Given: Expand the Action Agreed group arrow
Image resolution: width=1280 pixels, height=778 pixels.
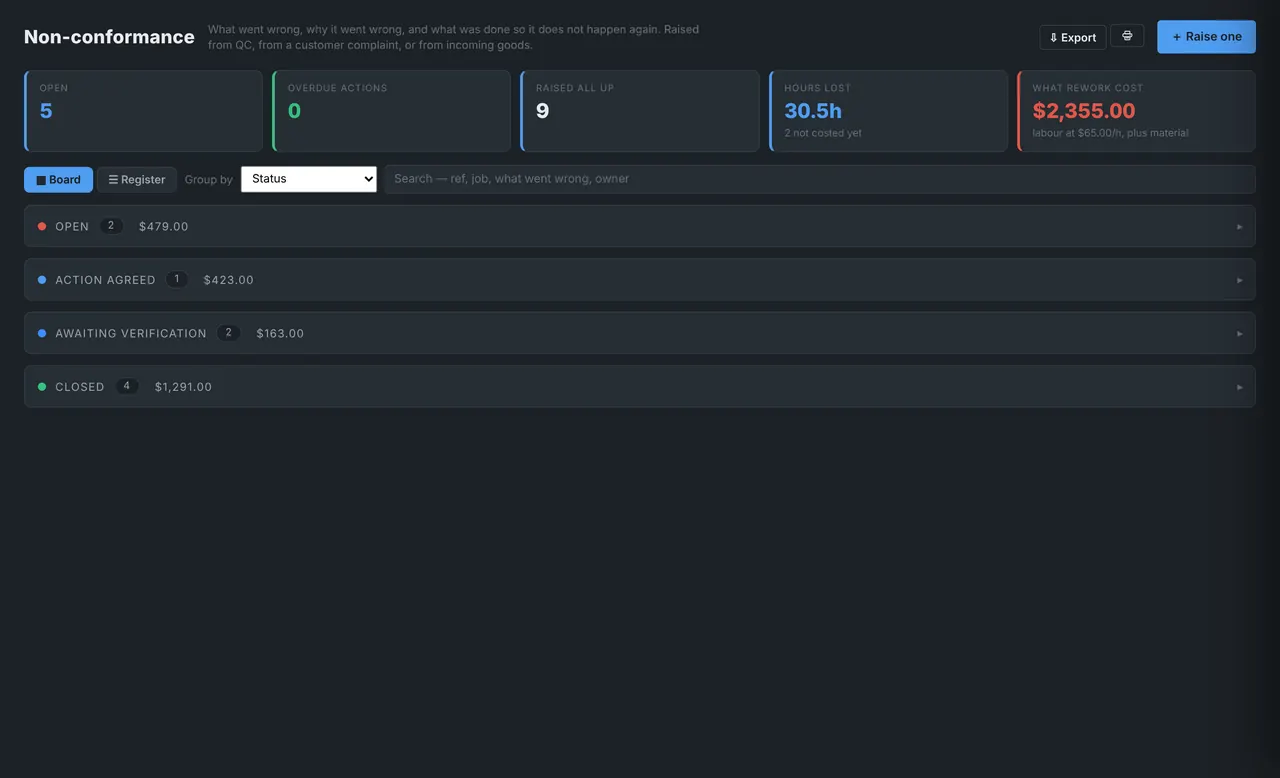Looking at the screenshot, I should tap(1240, 280).
